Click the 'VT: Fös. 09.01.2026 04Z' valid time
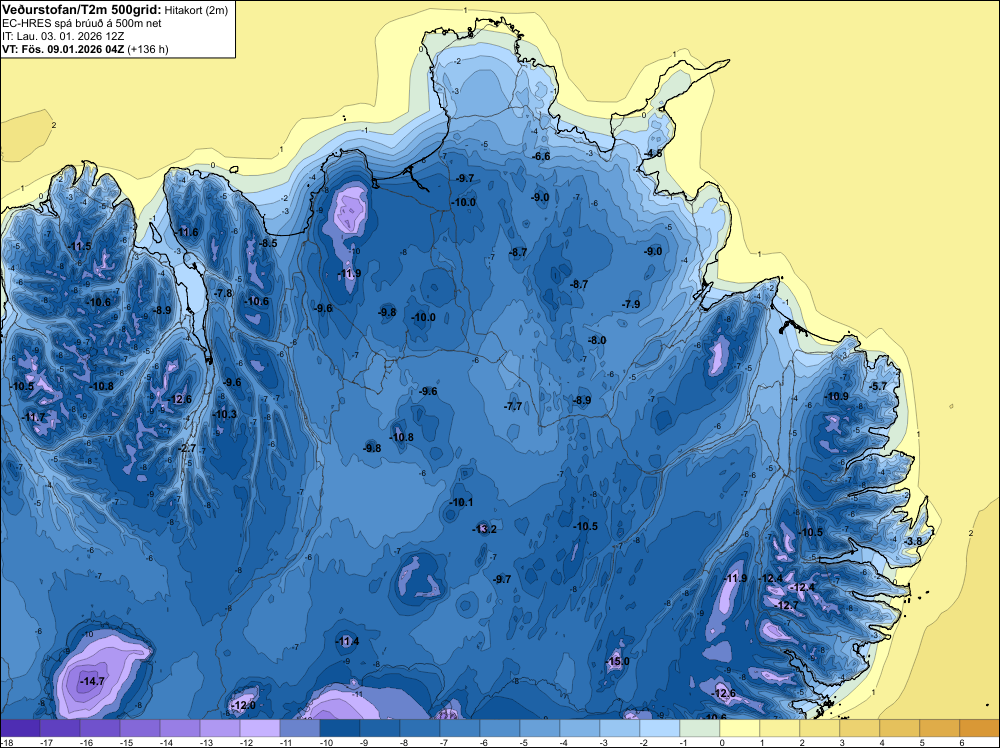 coord(64,49)
